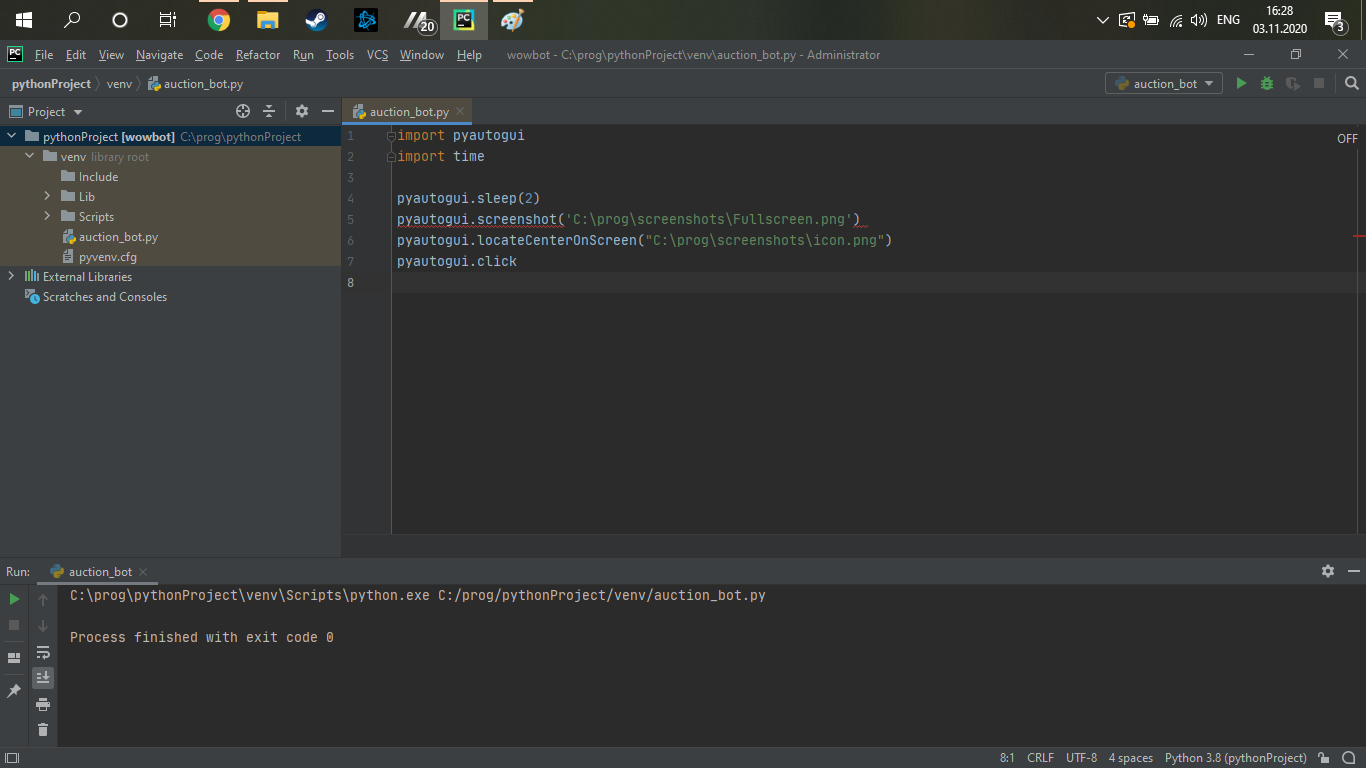Open Run panel settings gear
This screenshot has height=768, width=1366.
[x=1328, y=571]
